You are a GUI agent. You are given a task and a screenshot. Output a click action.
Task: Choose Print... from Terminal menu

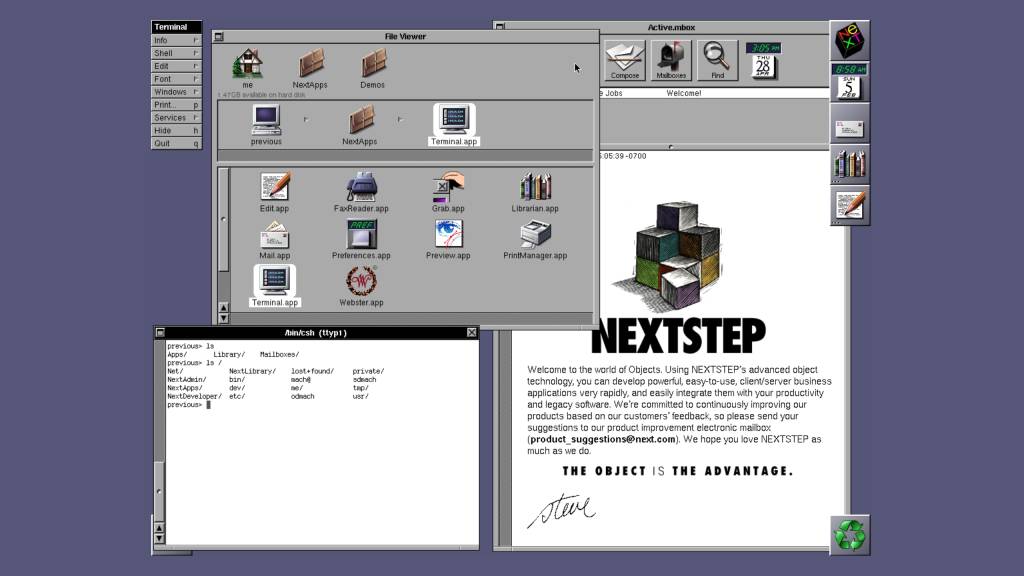(x=176, y=104)
